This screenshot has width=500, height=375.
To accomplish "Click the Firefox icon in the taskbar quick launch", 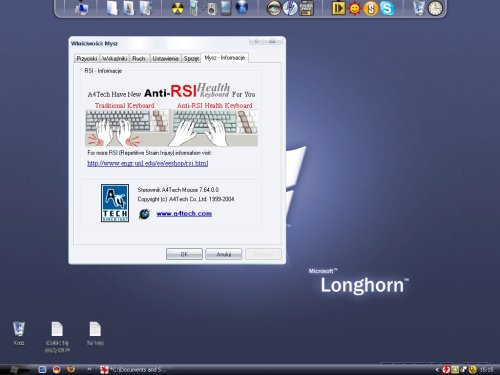I will pyautogui.click(x=70, y=369).
